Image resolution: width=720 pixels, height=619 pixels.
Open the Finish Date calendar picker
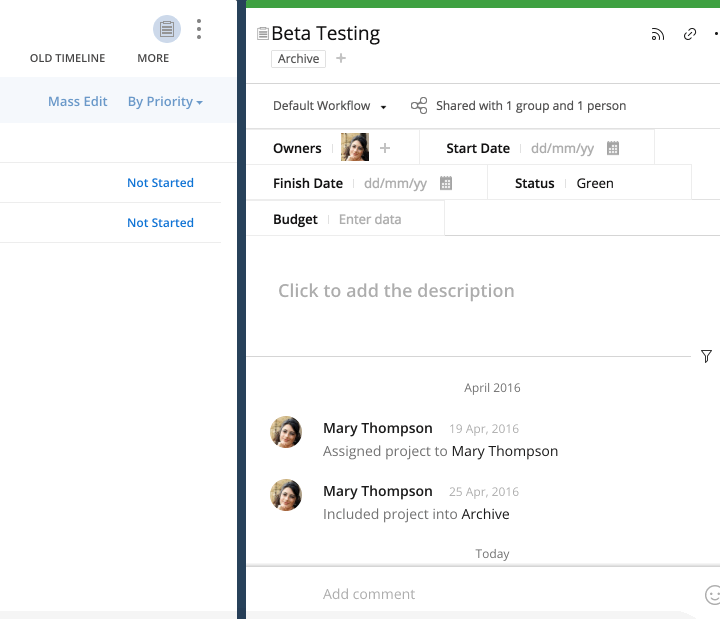click(446, 183)
